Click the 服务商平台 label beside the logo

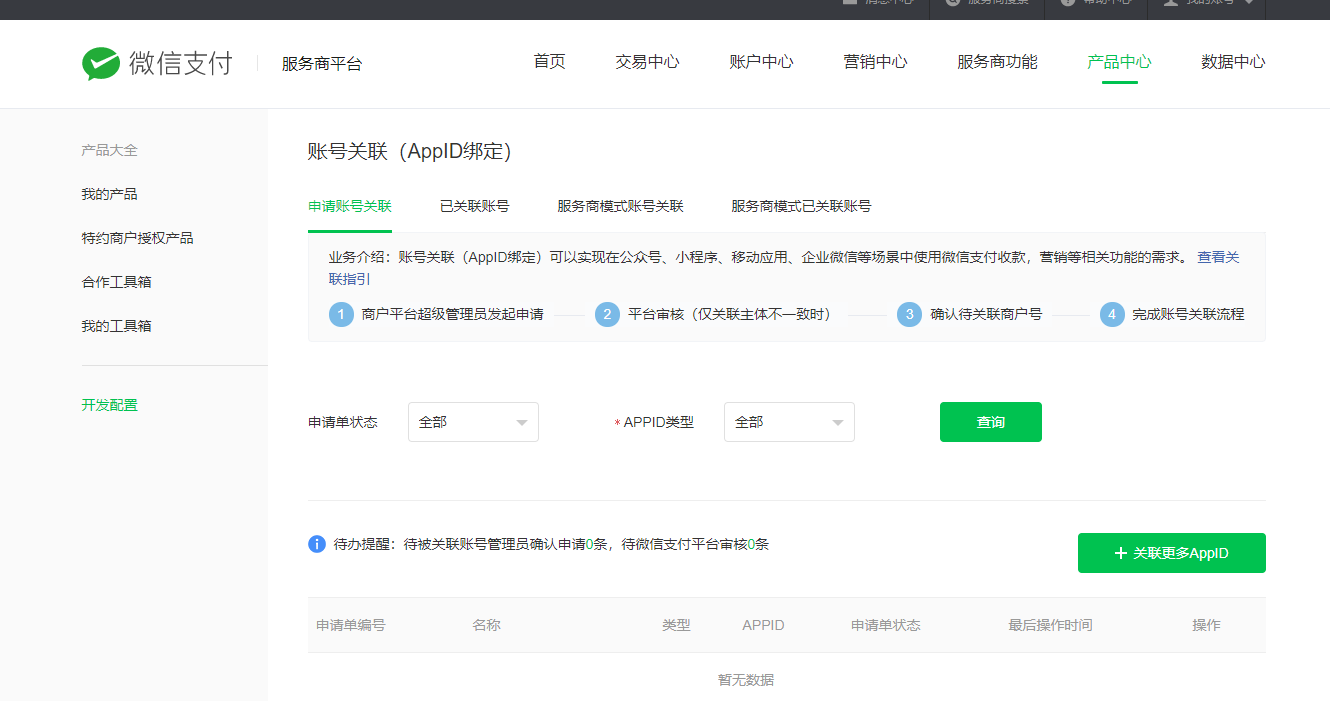pos(322,64)
